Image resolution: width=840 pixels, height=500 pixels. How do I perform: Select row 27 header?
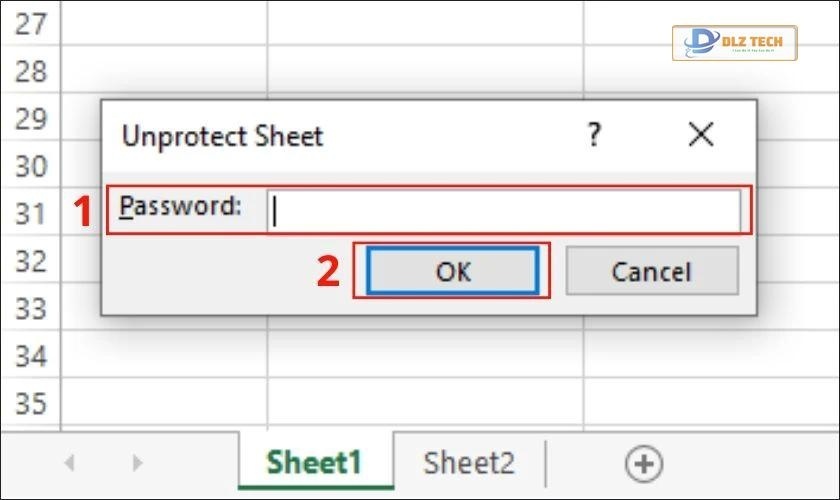click(x=31, y=23)
